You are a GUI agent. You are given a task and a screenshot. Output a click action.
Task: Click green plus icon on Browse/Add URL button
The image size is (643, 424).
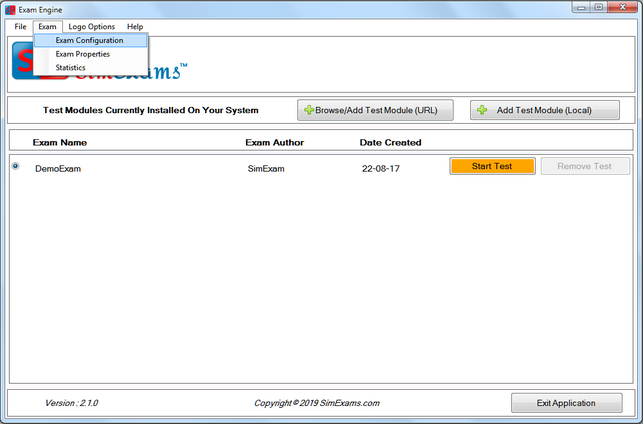click(x=309, y=110)
